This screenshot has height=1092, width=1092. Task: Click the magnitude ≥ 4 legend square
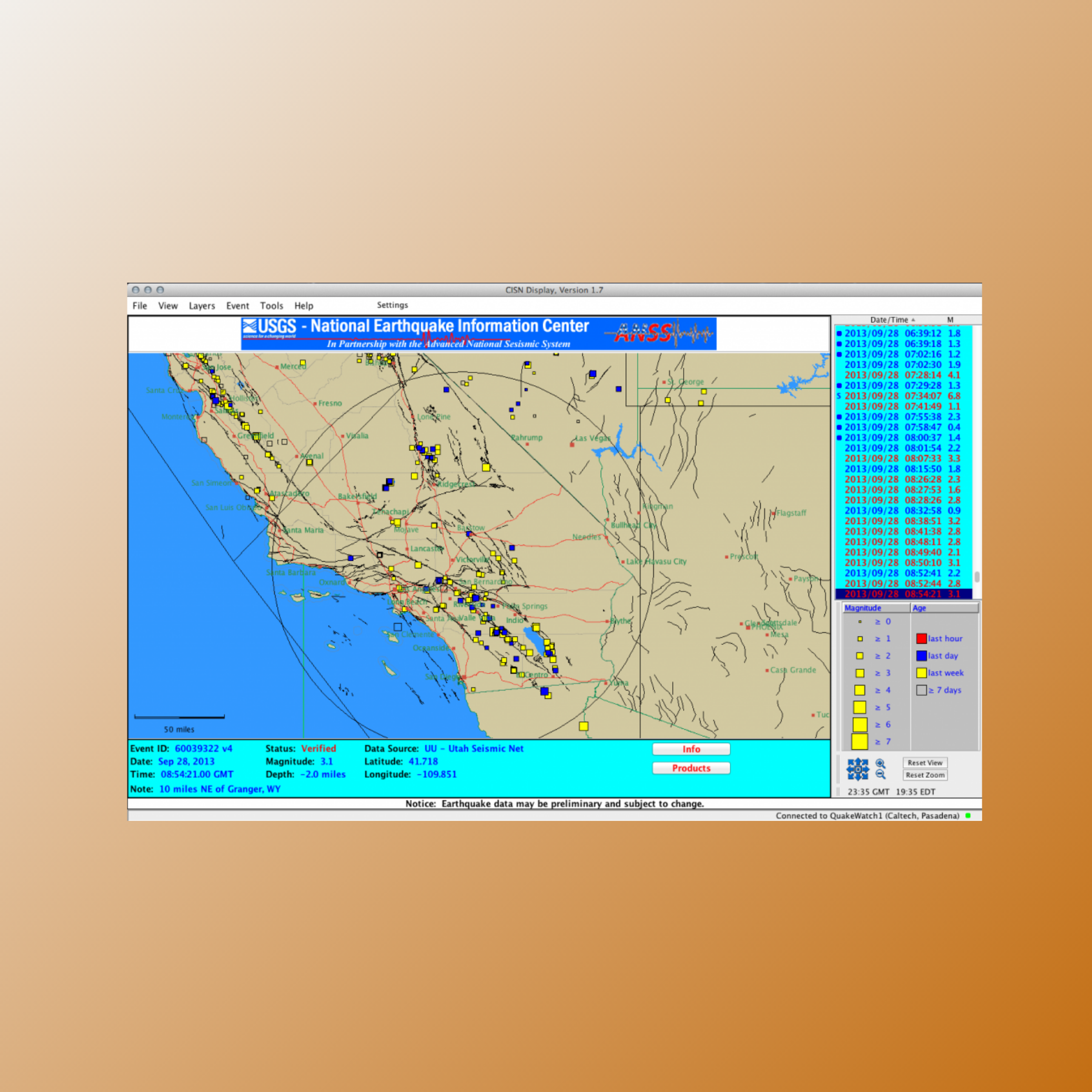pos(860,690)
